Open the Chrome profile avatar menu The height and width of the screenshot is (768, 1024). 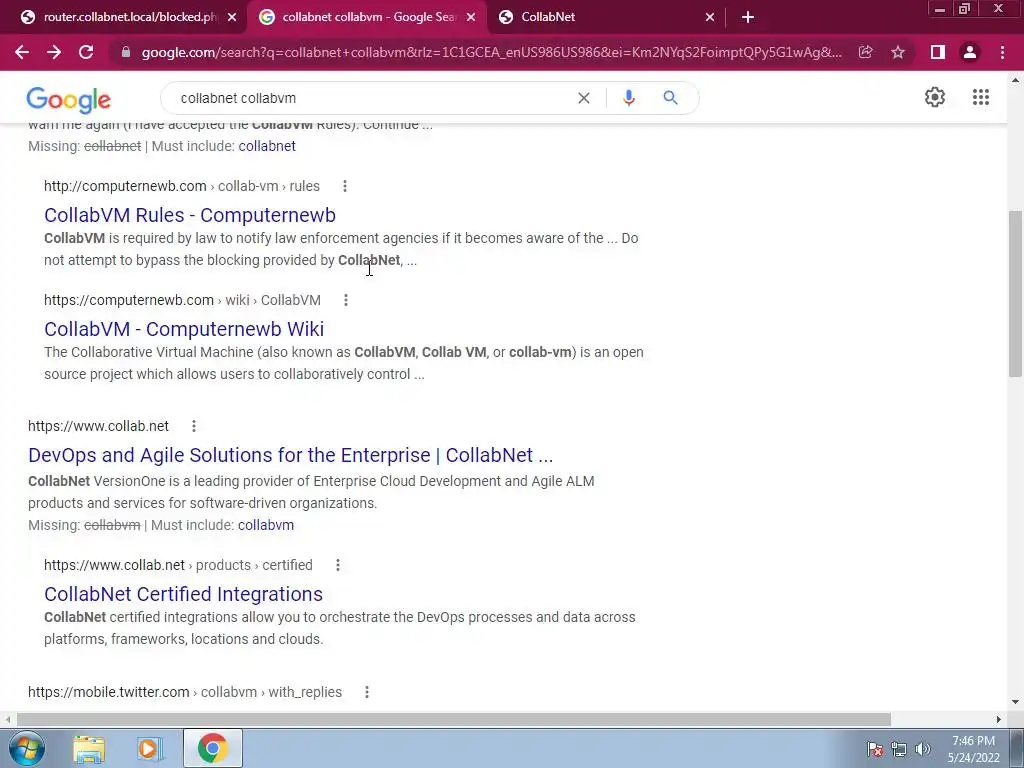click(970, 52)
